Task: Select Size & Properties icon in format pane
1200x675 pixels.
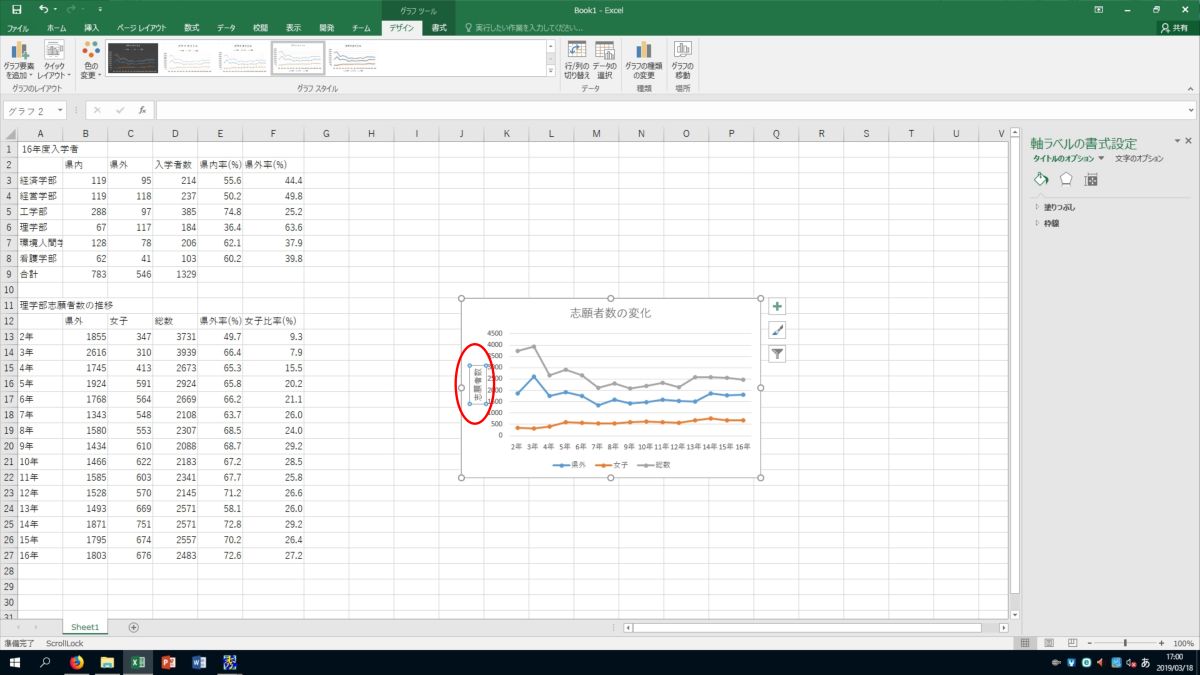Action: (1091, 179)
